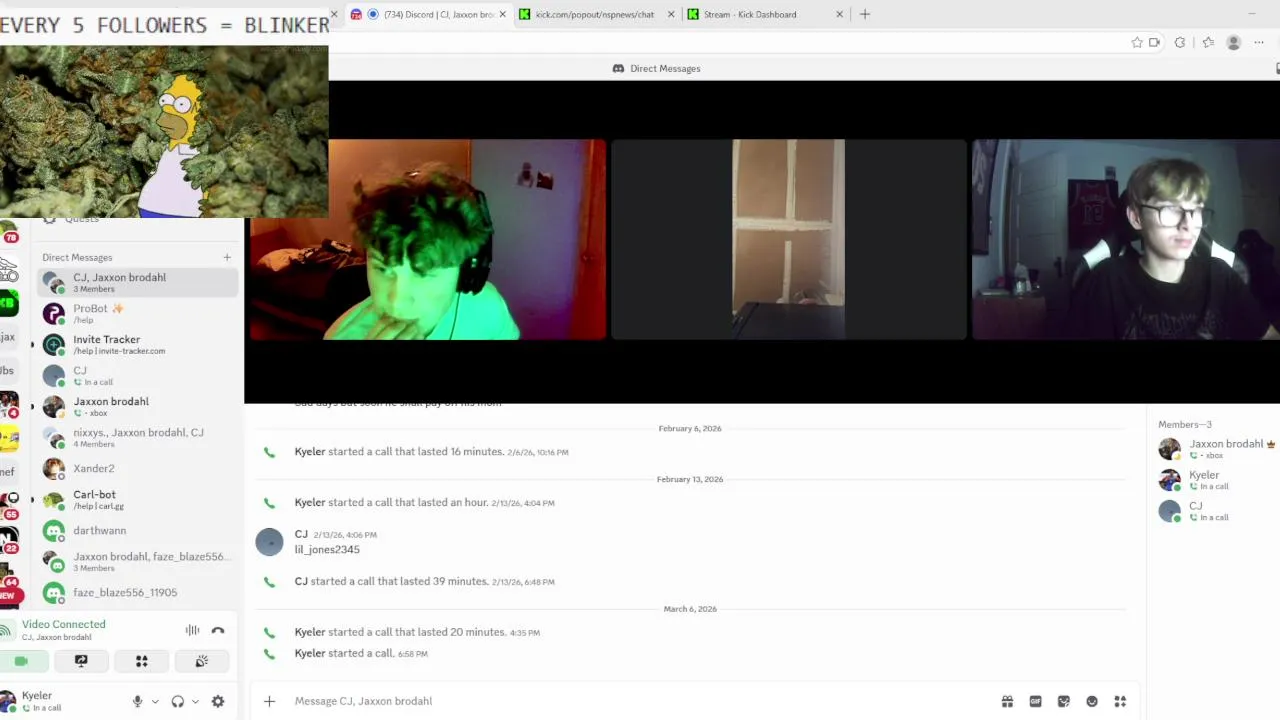Expand the microphone input options arrow

[155, 701]
